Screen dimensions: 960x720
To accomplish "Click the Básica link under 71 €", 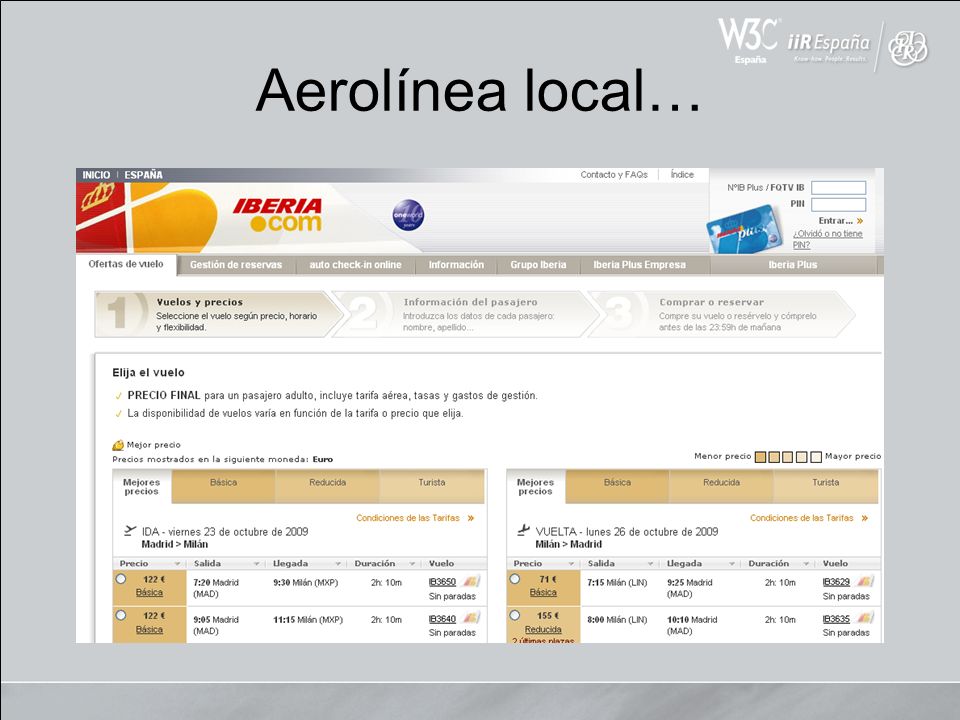I will [x=543, y=592].
